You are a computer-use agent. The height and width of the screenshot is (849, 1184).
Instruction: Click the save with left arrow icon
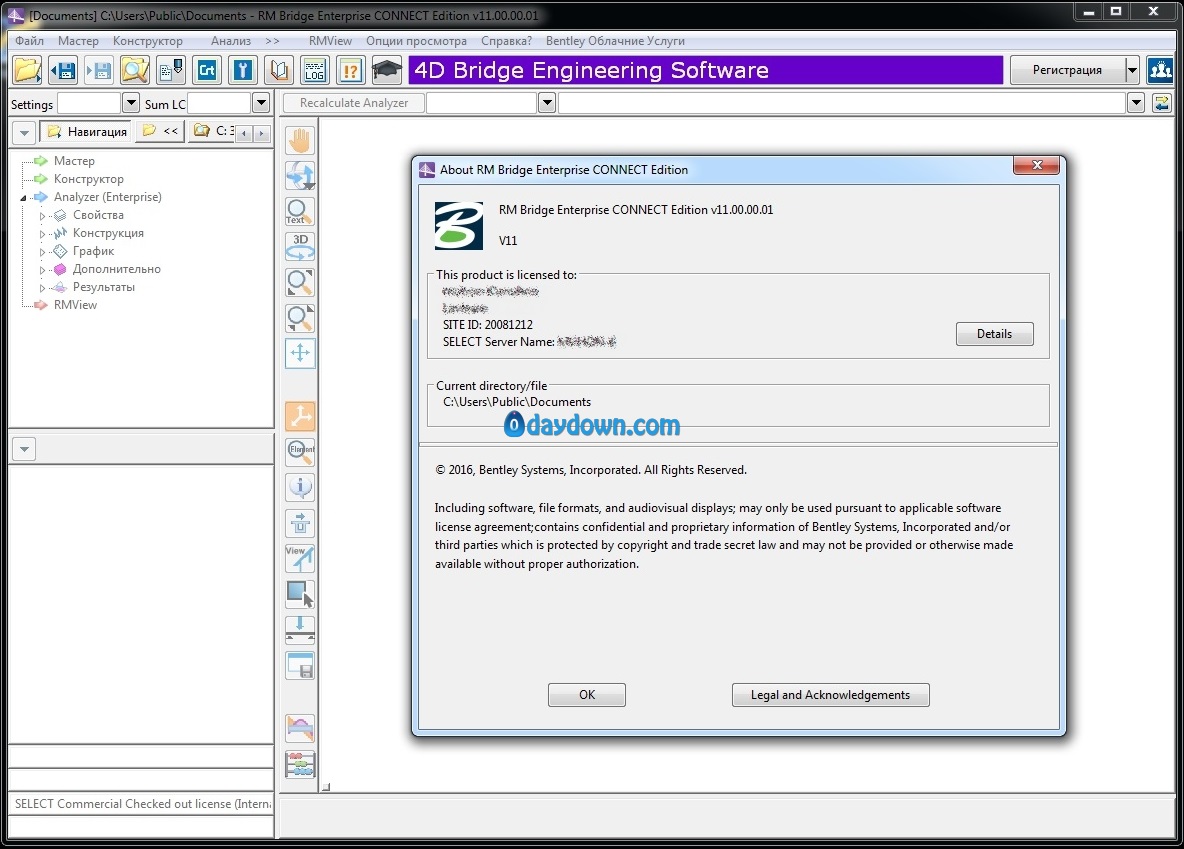tap(63, 70)
